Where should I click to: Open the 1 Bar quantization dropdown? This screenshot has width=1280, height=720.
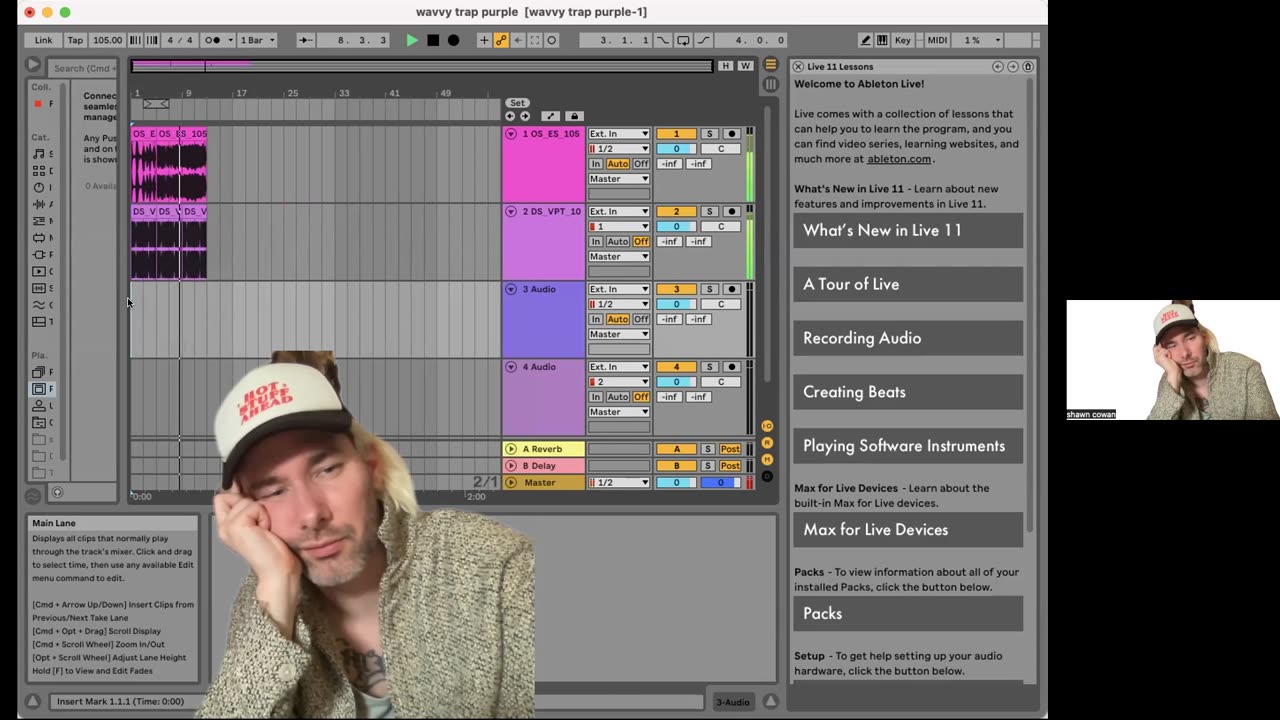[x=256, y=40]
